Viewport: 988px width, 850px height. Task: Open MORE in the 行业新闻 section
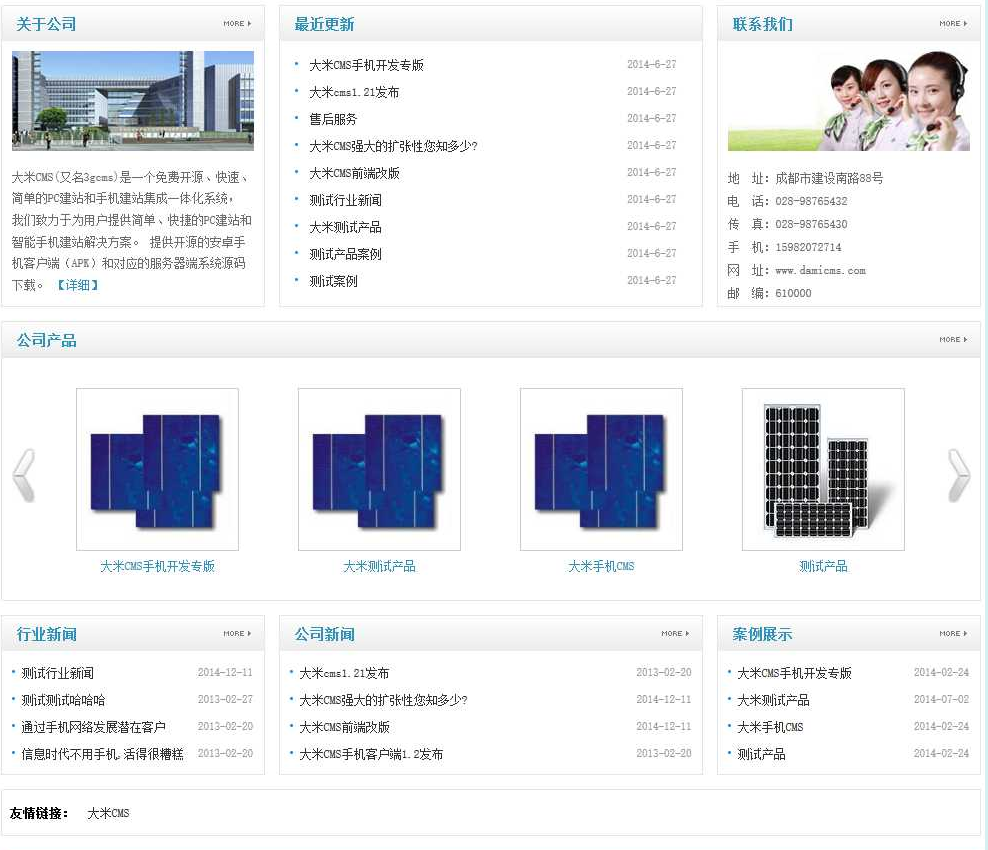coord(237,632)
